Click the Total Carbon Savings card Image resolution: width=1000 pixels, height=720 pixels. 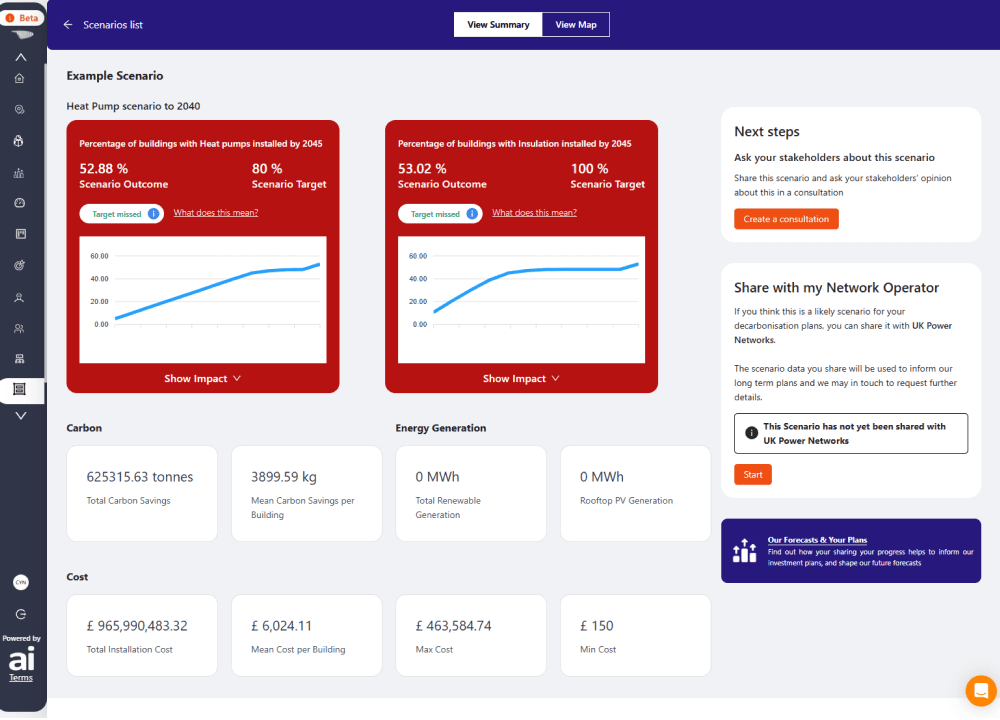[142, 494]
